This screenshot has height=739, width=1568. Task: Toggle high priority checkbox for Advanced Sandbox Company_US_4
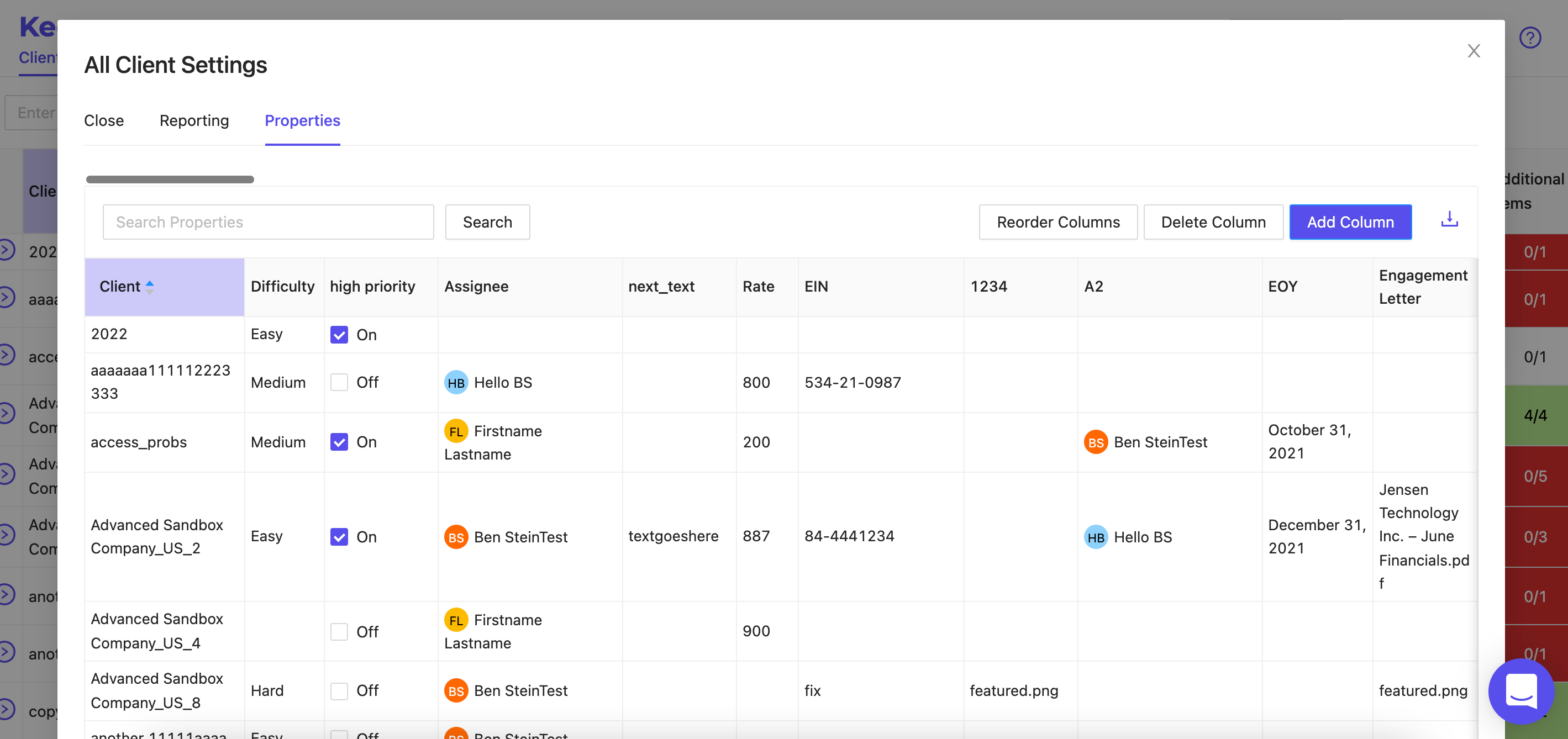pos(339,632)
